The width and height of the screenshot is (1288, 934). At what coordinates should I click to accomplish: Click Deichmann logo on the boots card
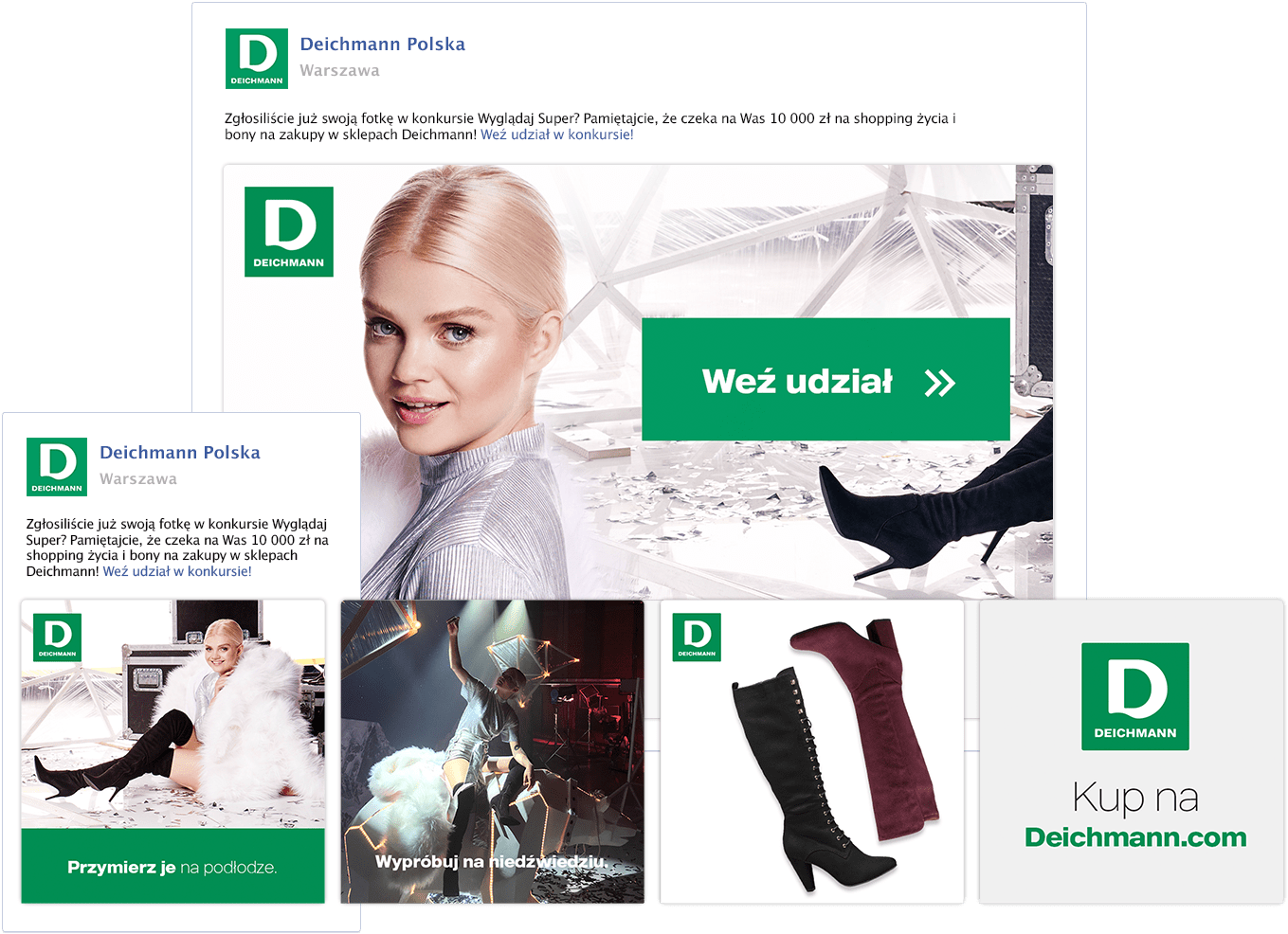click(697, 638)
